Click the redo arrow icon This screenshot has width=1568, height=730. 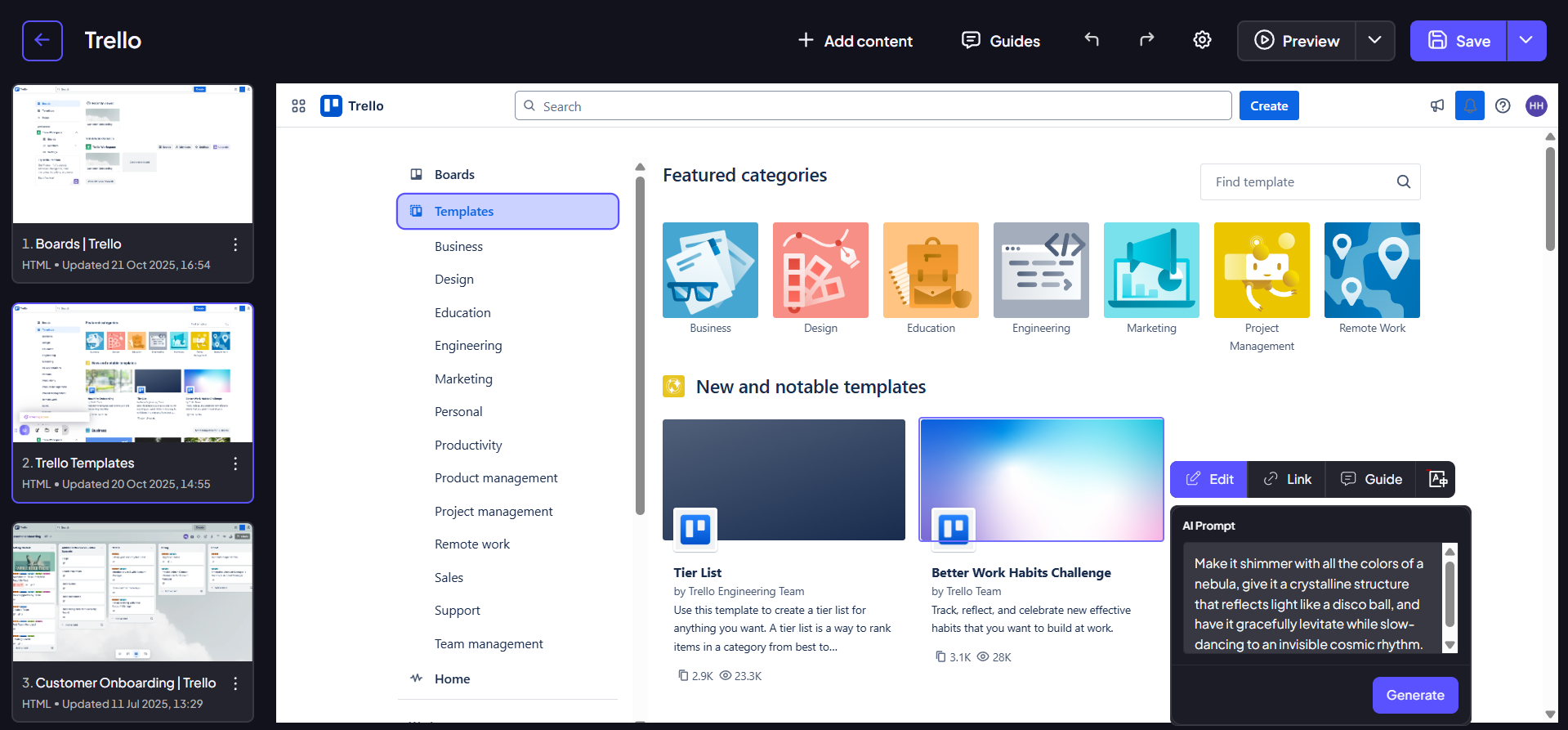[x=1147, y=40]
